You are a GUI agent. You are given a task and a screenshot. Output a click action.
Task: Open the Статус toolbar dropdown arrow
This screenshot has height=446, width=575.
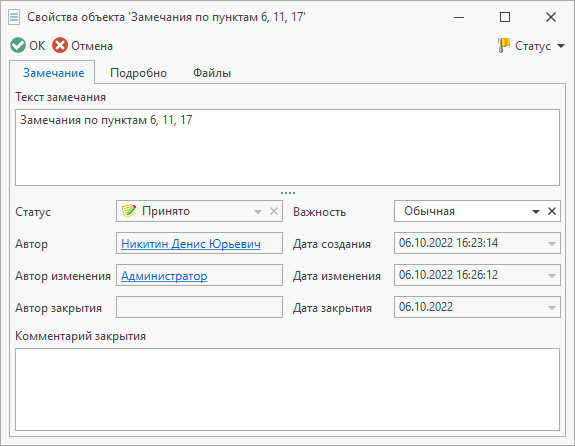click(x=561, y=46)
